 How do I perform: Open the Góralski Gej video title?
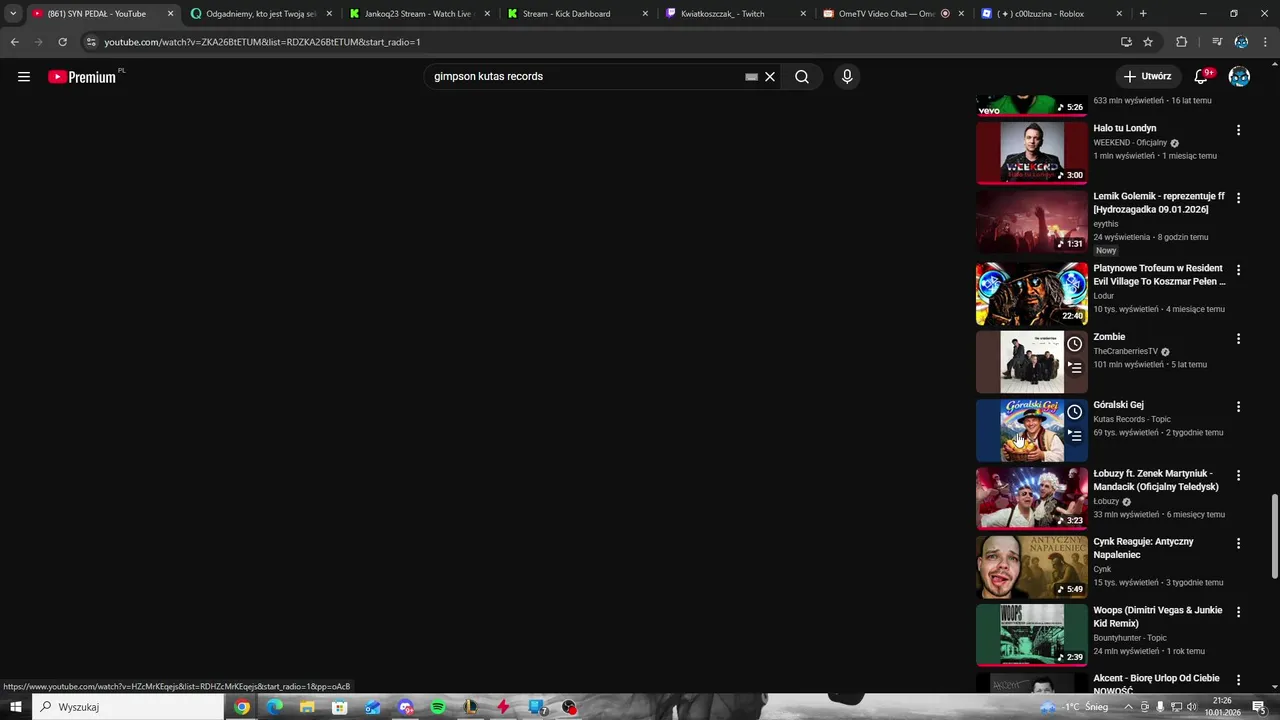(x=1118, y=405)
